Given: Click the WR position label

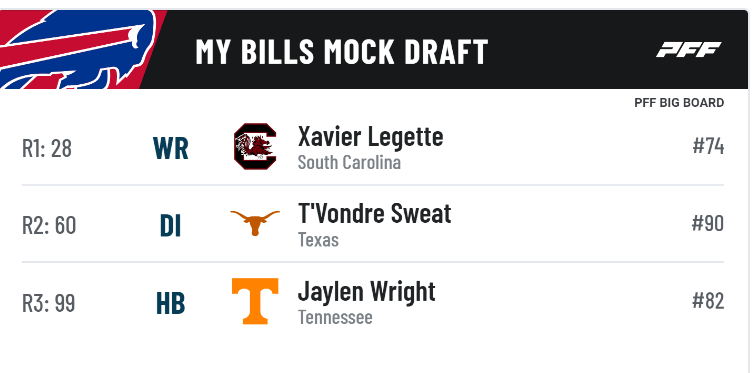Looking at the screenshot, I should [x=171, y=149].
